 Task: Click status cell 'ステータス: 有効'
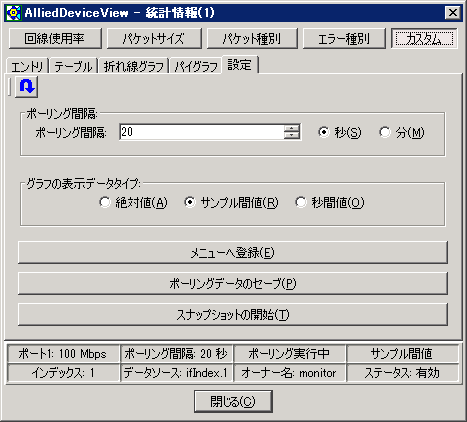pyautogui.click(x=402, y=373)
